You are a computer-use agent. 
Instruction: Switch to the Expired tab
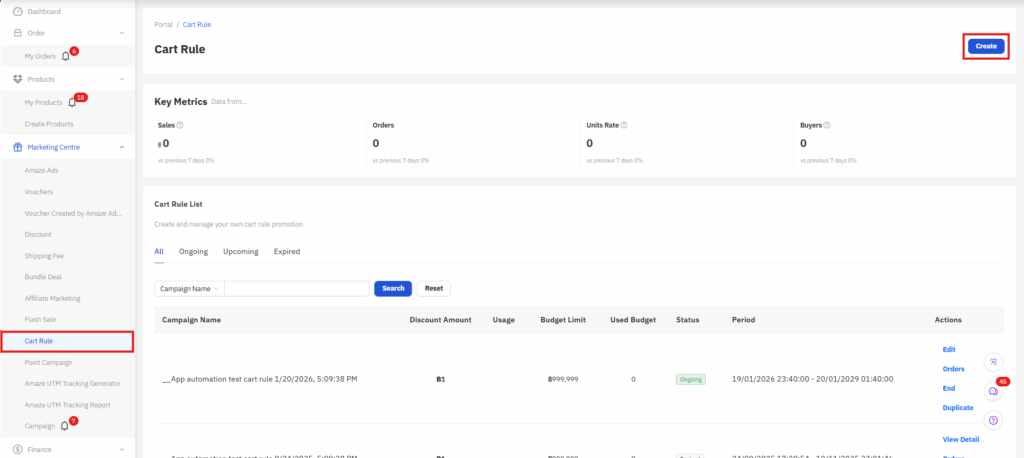pyautogui.click(x=287, y=252)
